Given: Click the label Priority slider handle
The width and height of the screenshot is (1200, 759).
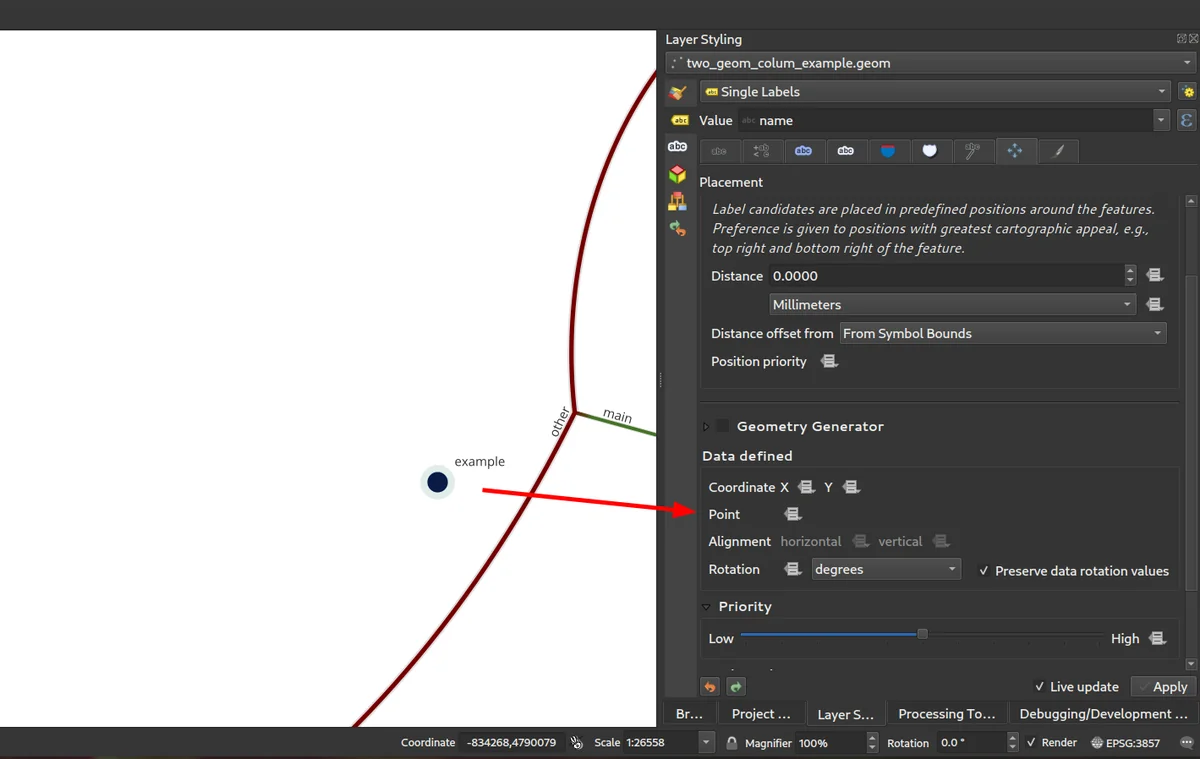Looking at the screenshot, I should (x=922, y=634).
